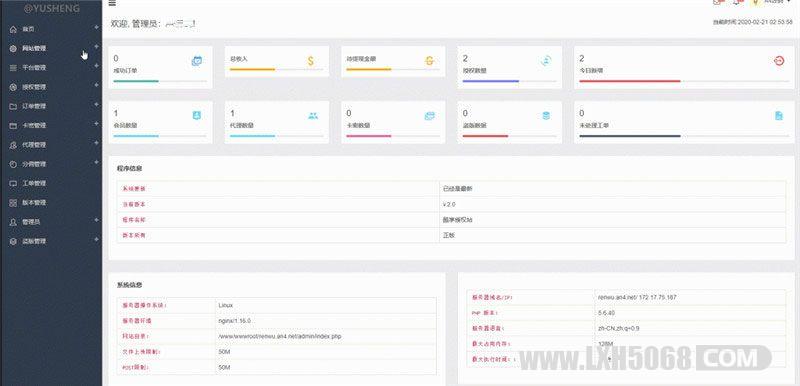Screen dimensions: 800x386
Task: Click the red 今日新增 progress bar
Action: [x=630, y=81]
